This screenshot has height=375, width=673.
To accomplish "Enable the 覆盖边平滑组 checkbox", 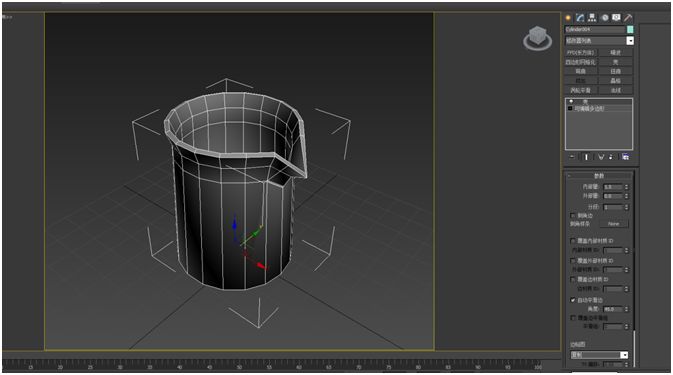I will pyautogui.click(x=573, y=318).
